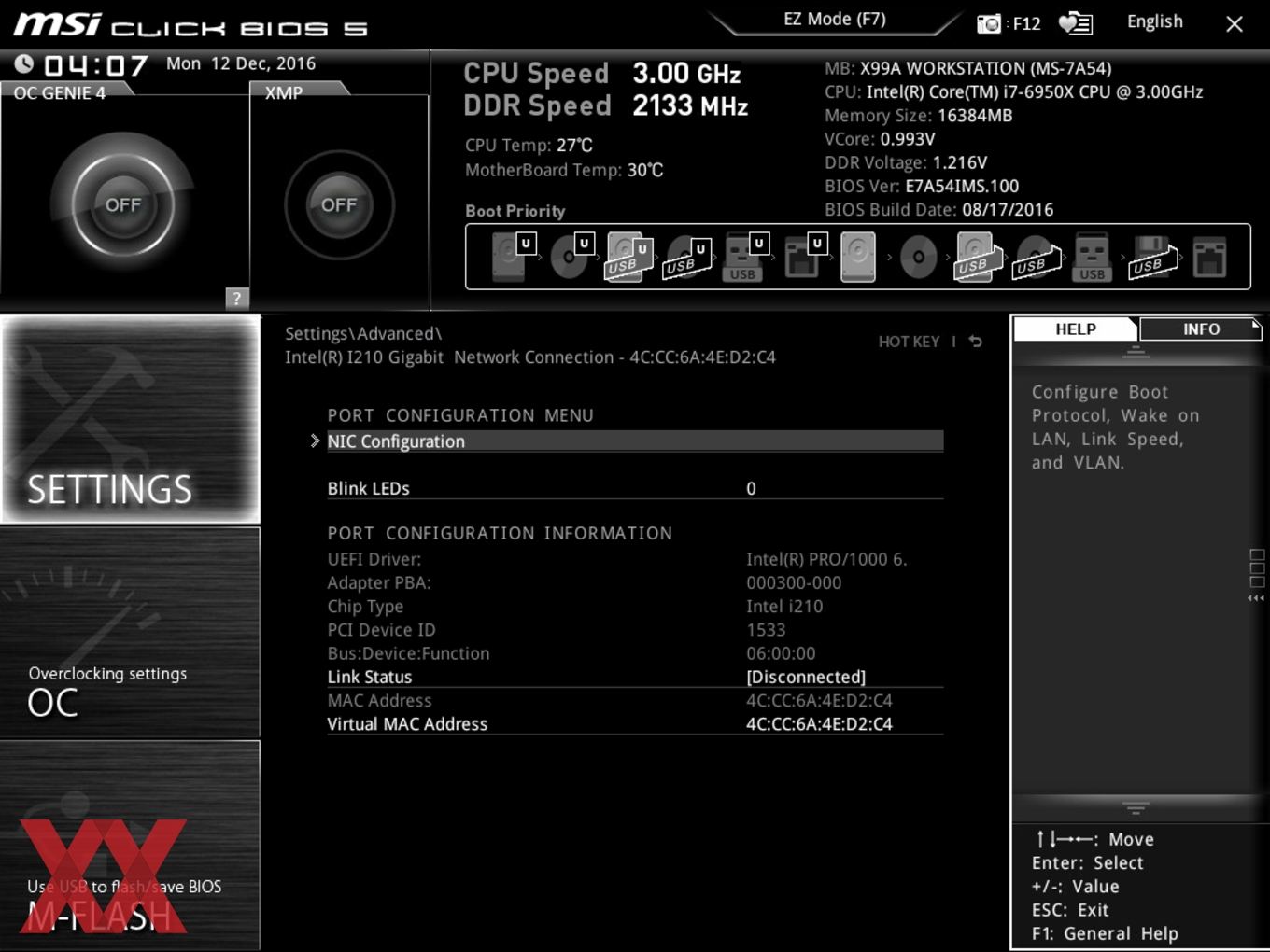Select the USB floppy boot device icon
Image resolution: width=1270 pixels, height=952 pixels.
1153,257
